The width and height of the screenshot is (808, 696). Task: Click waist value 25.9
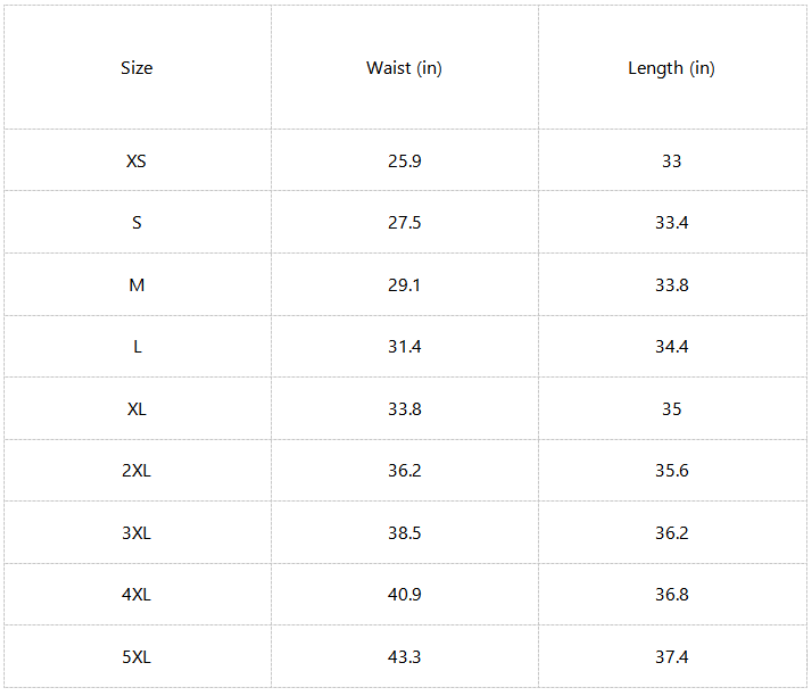405,161
